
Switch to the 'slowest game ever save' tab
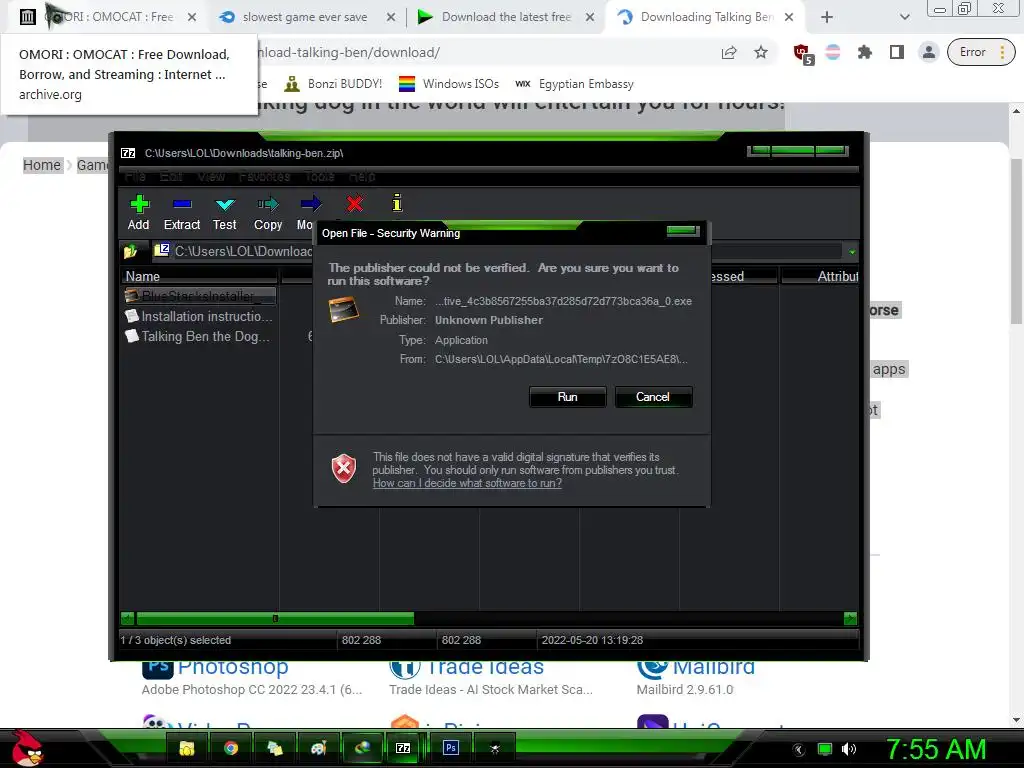click(304, 17)
